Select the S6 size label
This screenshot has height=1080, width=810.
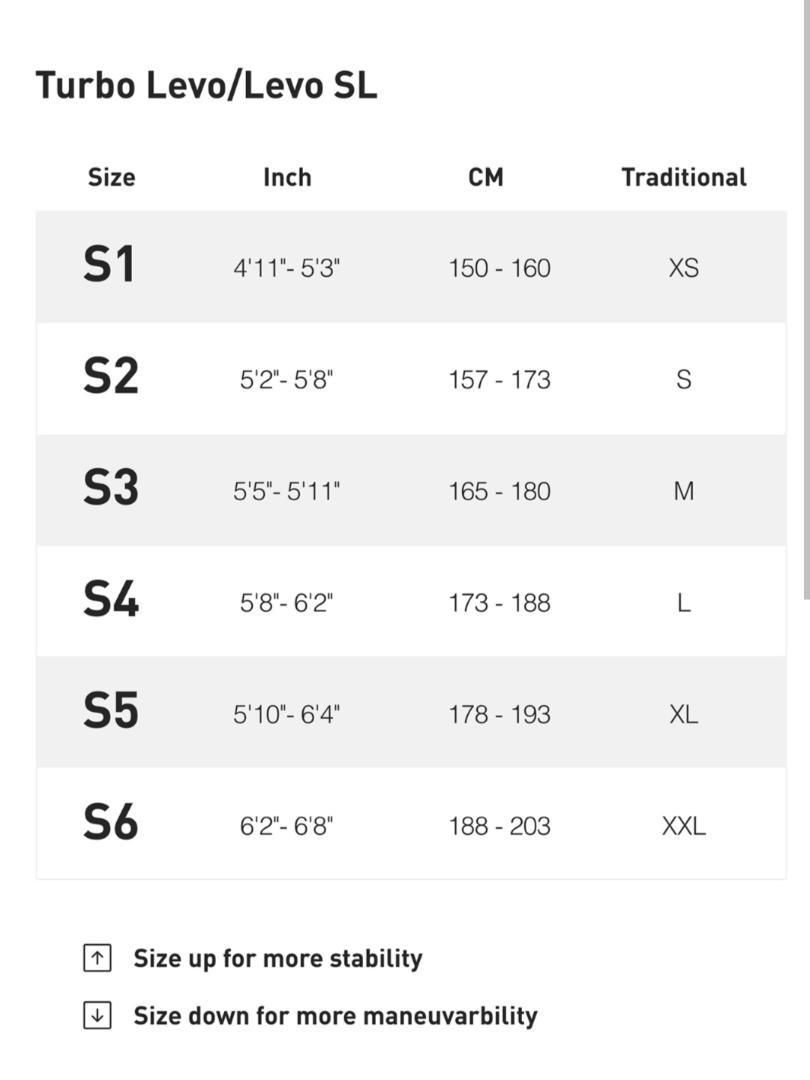pos(111,822)
